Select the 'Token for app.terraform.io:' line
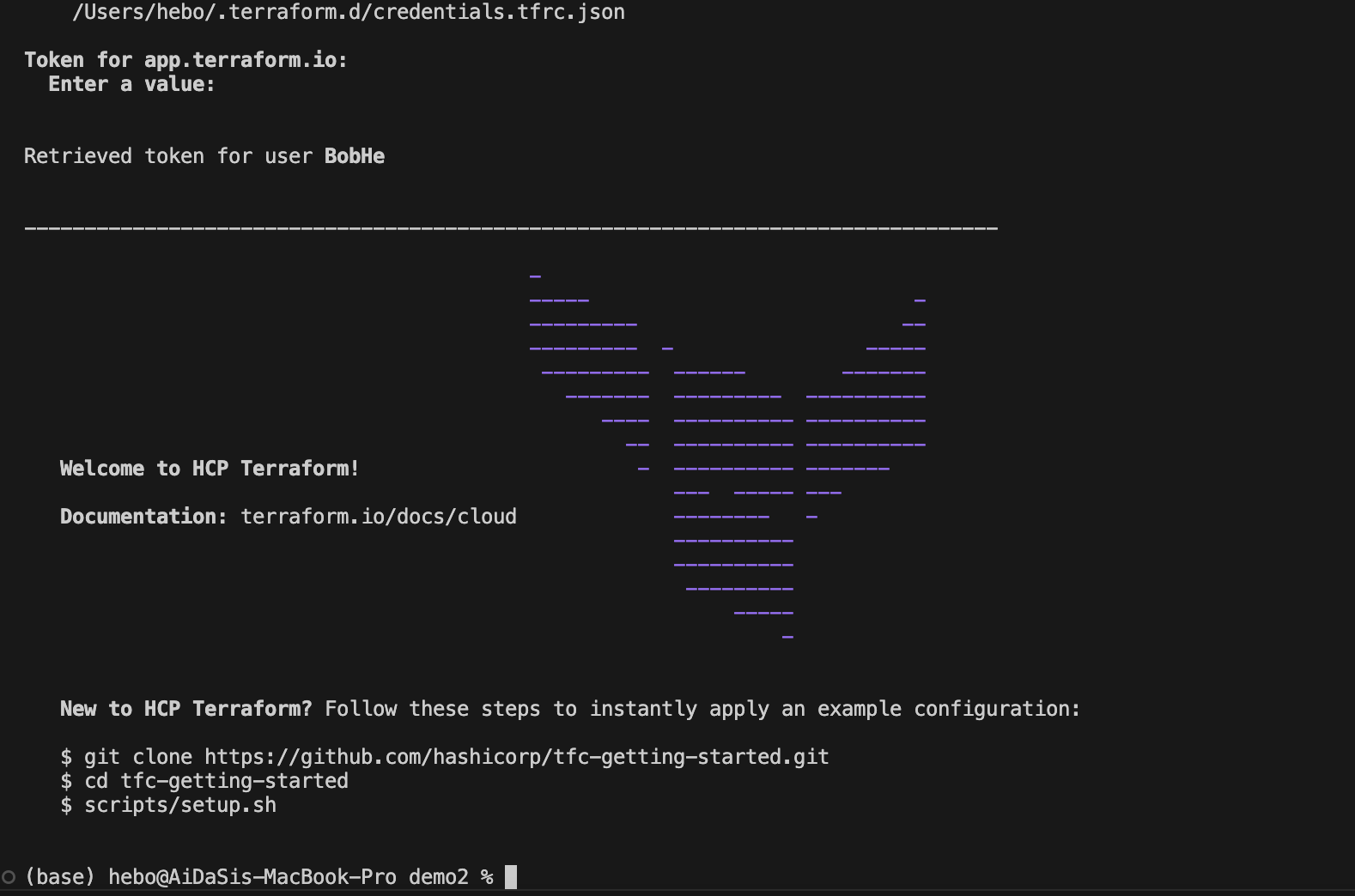Screen dimensions: 1355x896 (x=185, y=60)
